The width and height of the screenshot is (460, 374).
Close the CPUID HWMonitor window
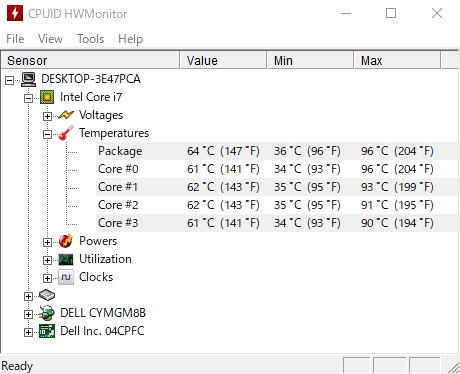[437, 13]
